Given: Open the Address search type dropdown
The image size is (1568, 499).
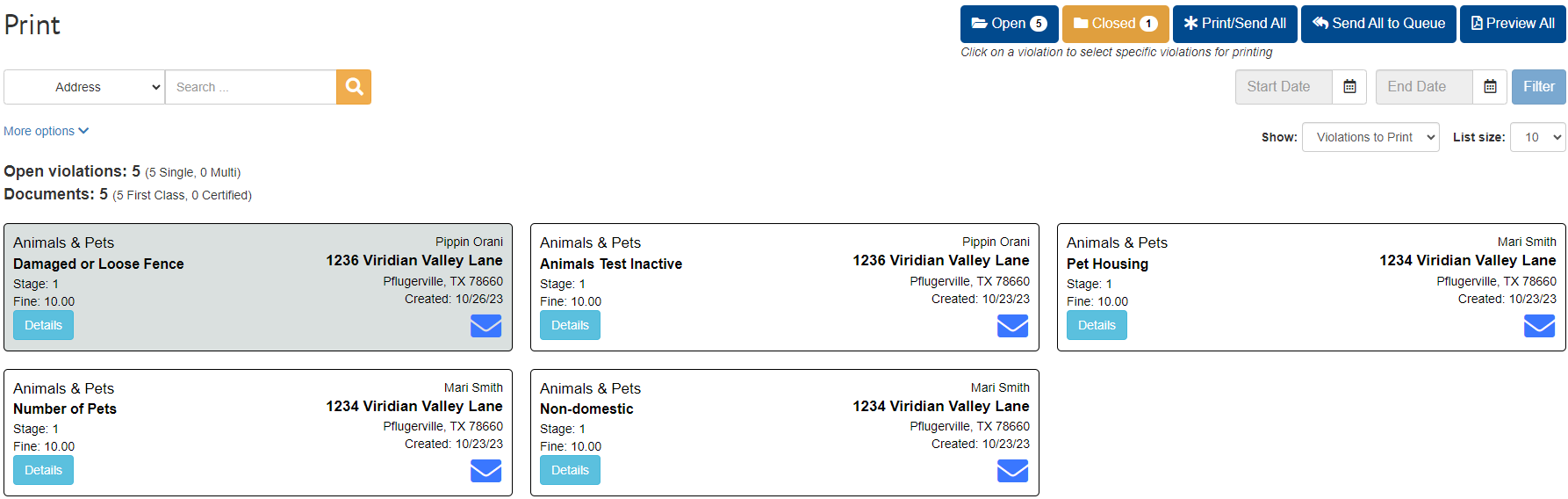Looking at the screenshot, I should (x=84, y=87).
